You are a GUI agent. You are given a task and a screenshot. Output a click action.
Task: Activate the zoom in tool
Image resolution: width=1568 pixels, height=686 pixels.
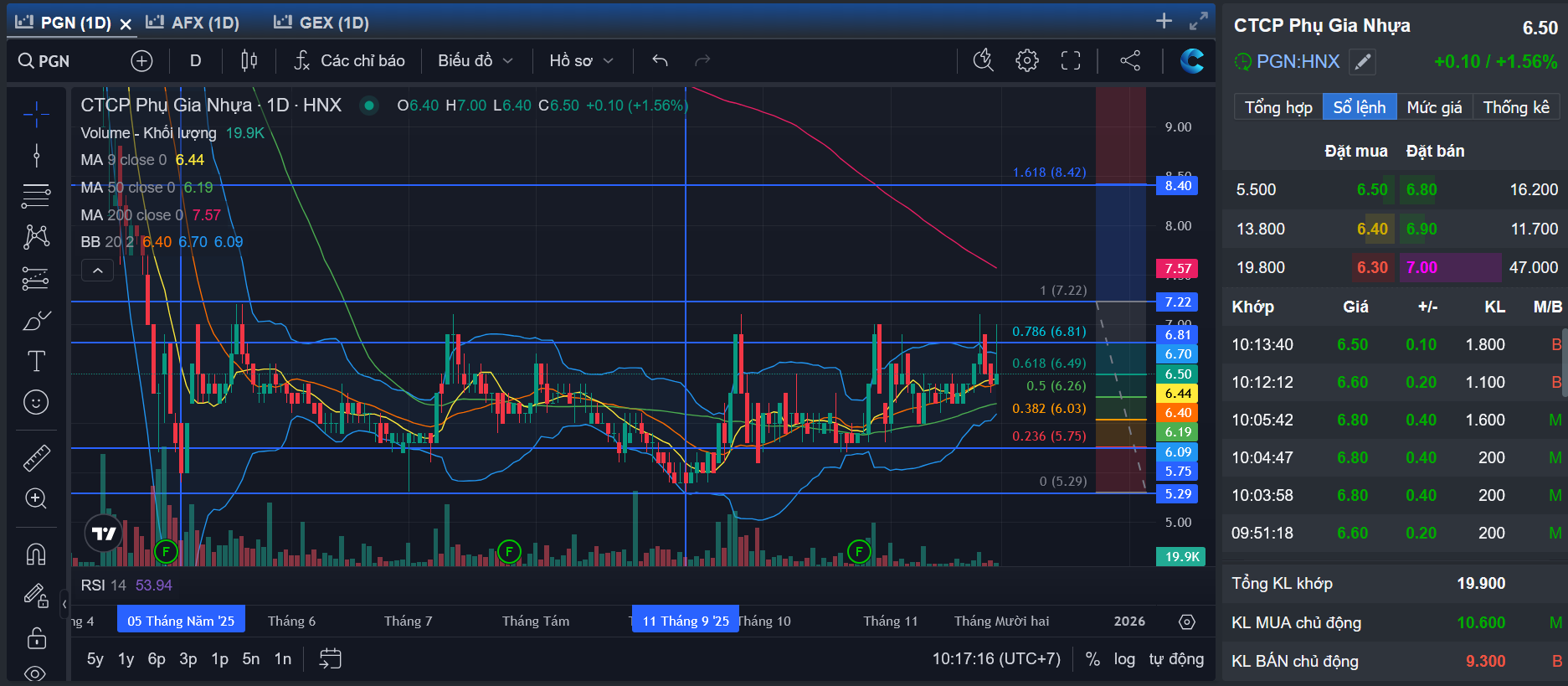[36, 498]
